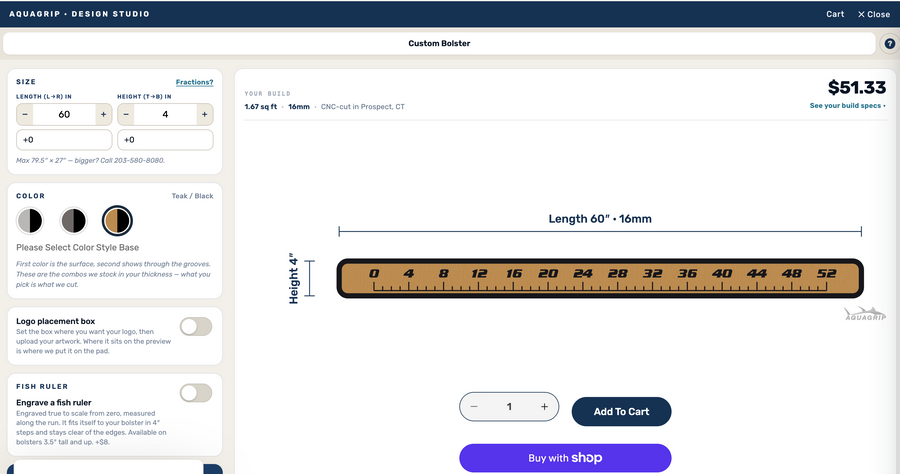Expand See your build specs

(x=847, y=106)
